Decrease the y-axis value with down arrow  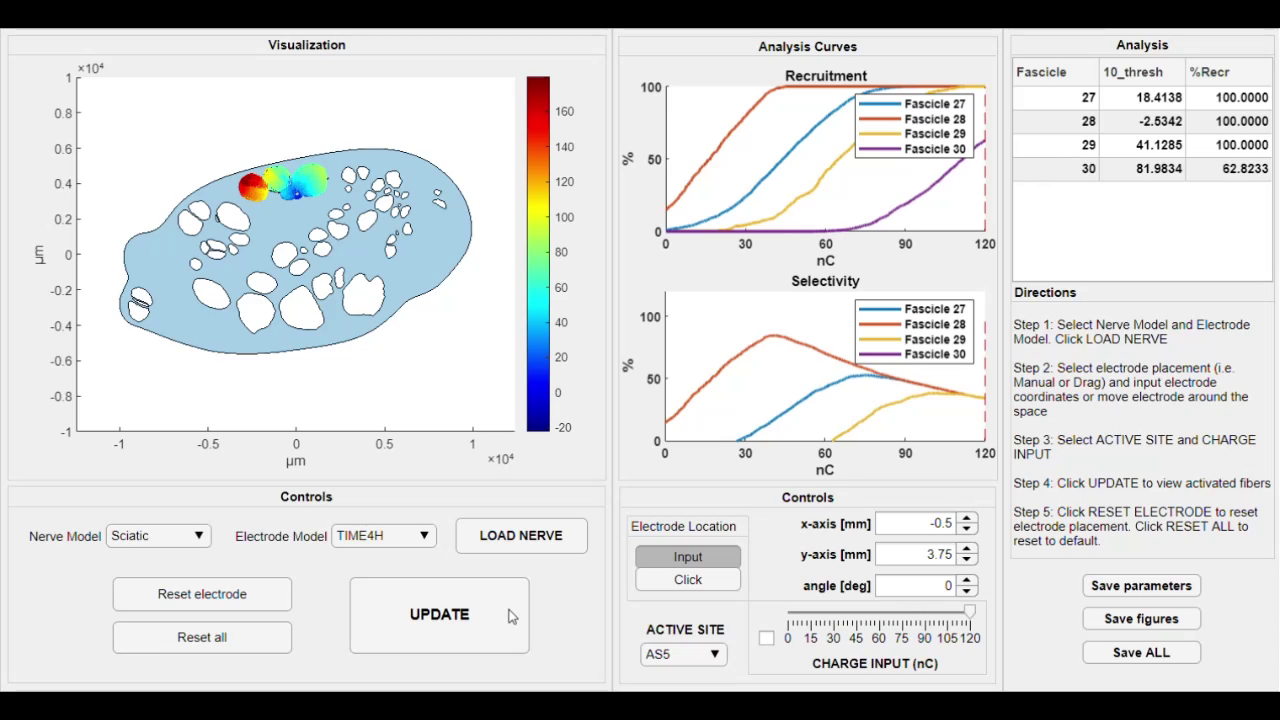pos(966,560)
